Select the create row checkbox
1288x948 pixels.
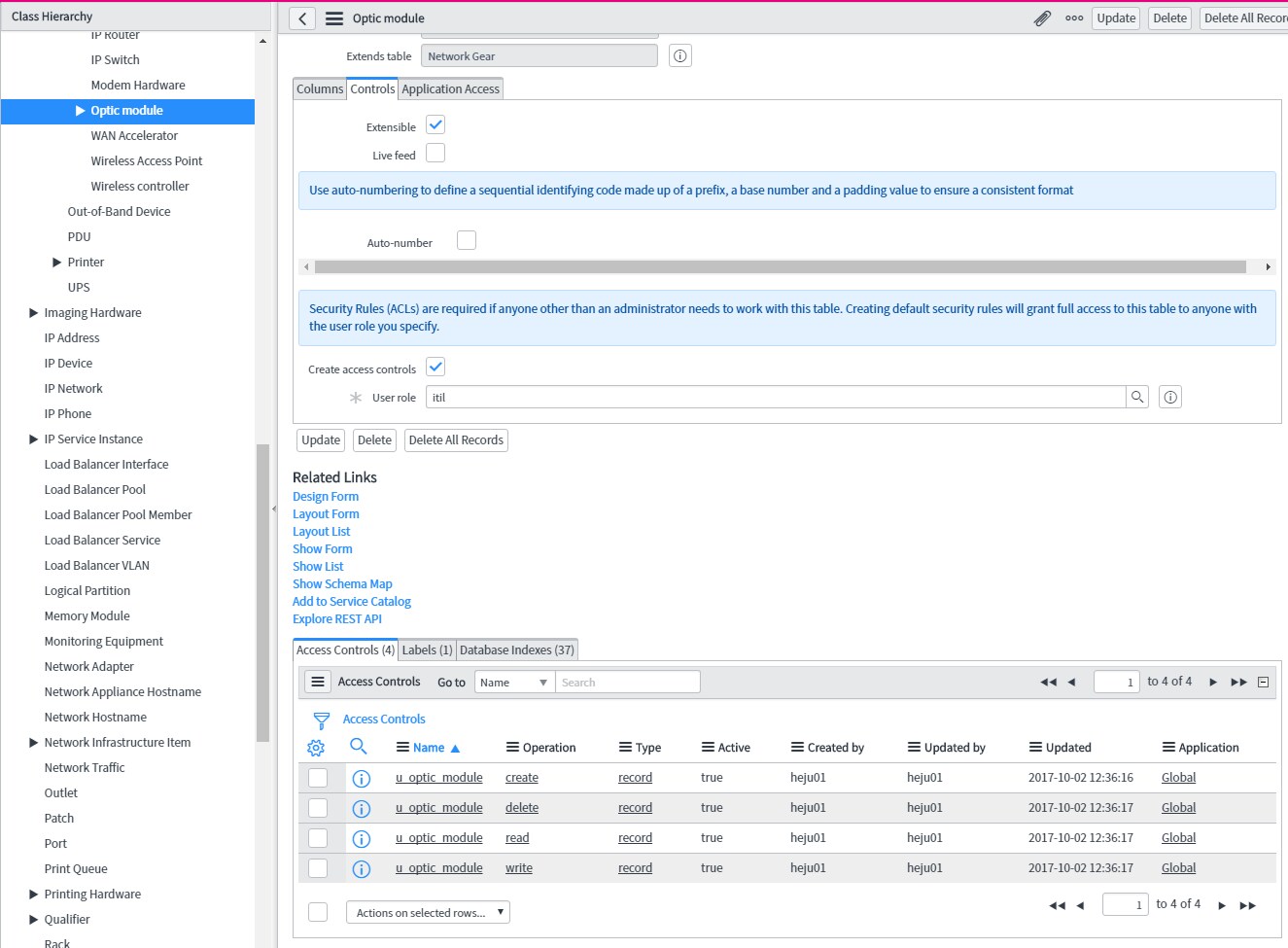[x=318, y=778]
